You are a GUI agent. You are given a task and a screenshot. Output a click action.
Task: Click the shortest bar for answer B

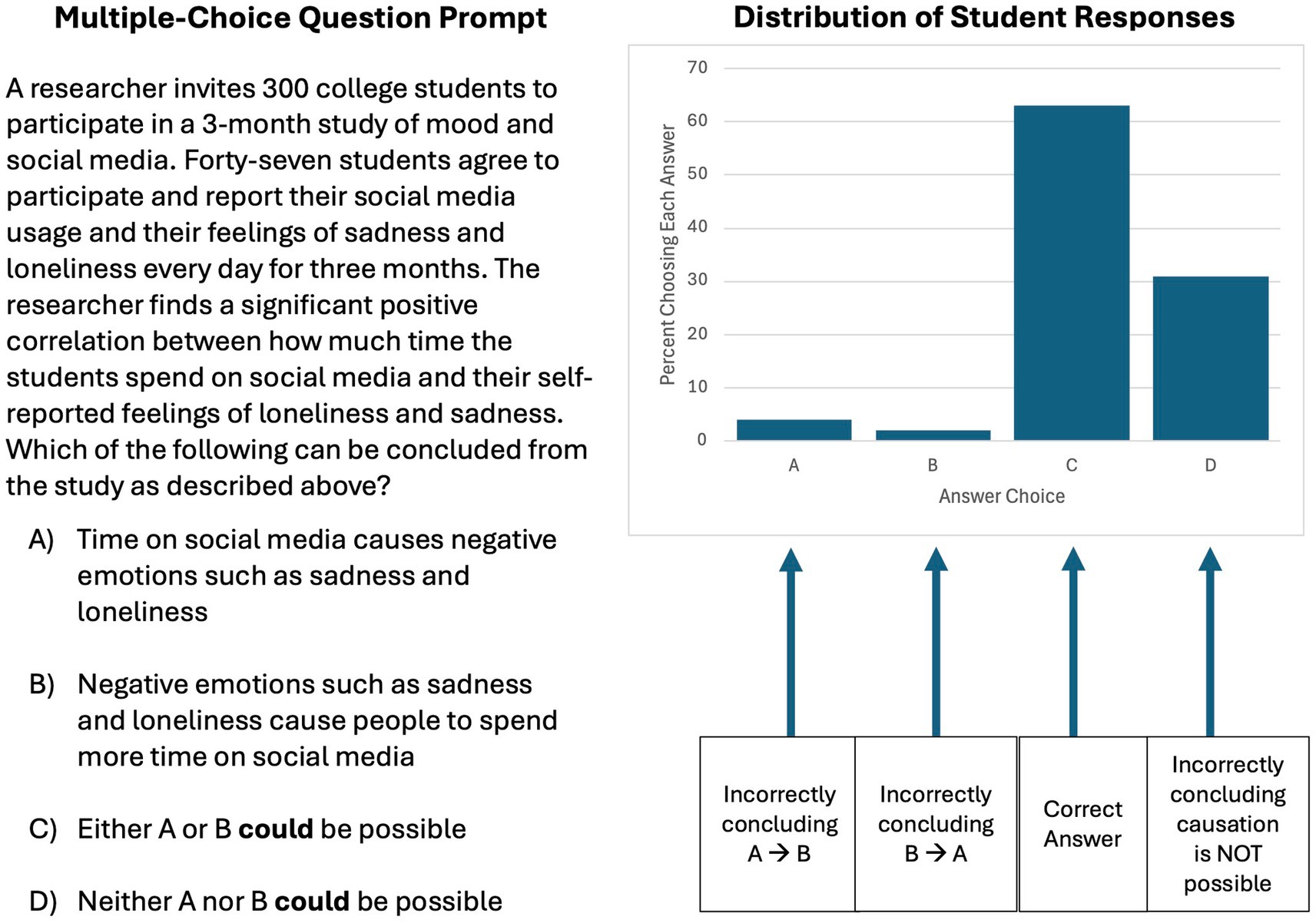[x=933, y=435]
